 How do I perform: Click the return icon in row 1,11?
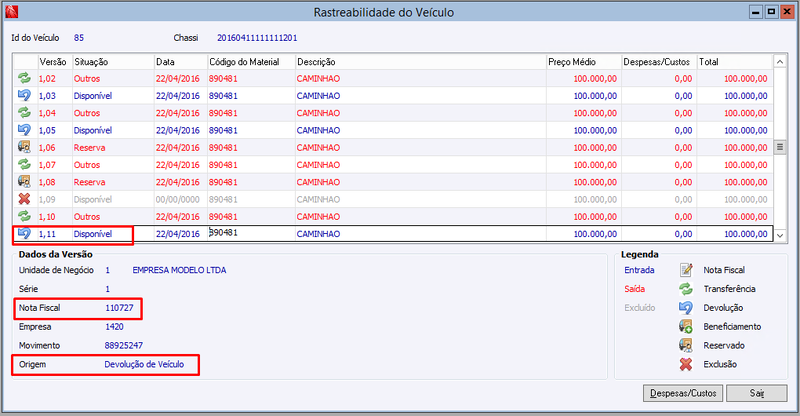[24, 234]
